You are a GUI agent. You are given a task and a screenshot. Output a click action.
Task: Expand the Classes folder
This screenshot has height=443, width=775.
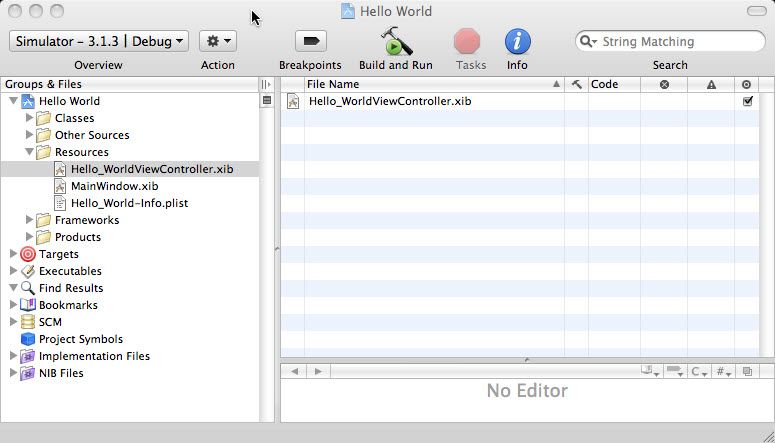[30, 118]
